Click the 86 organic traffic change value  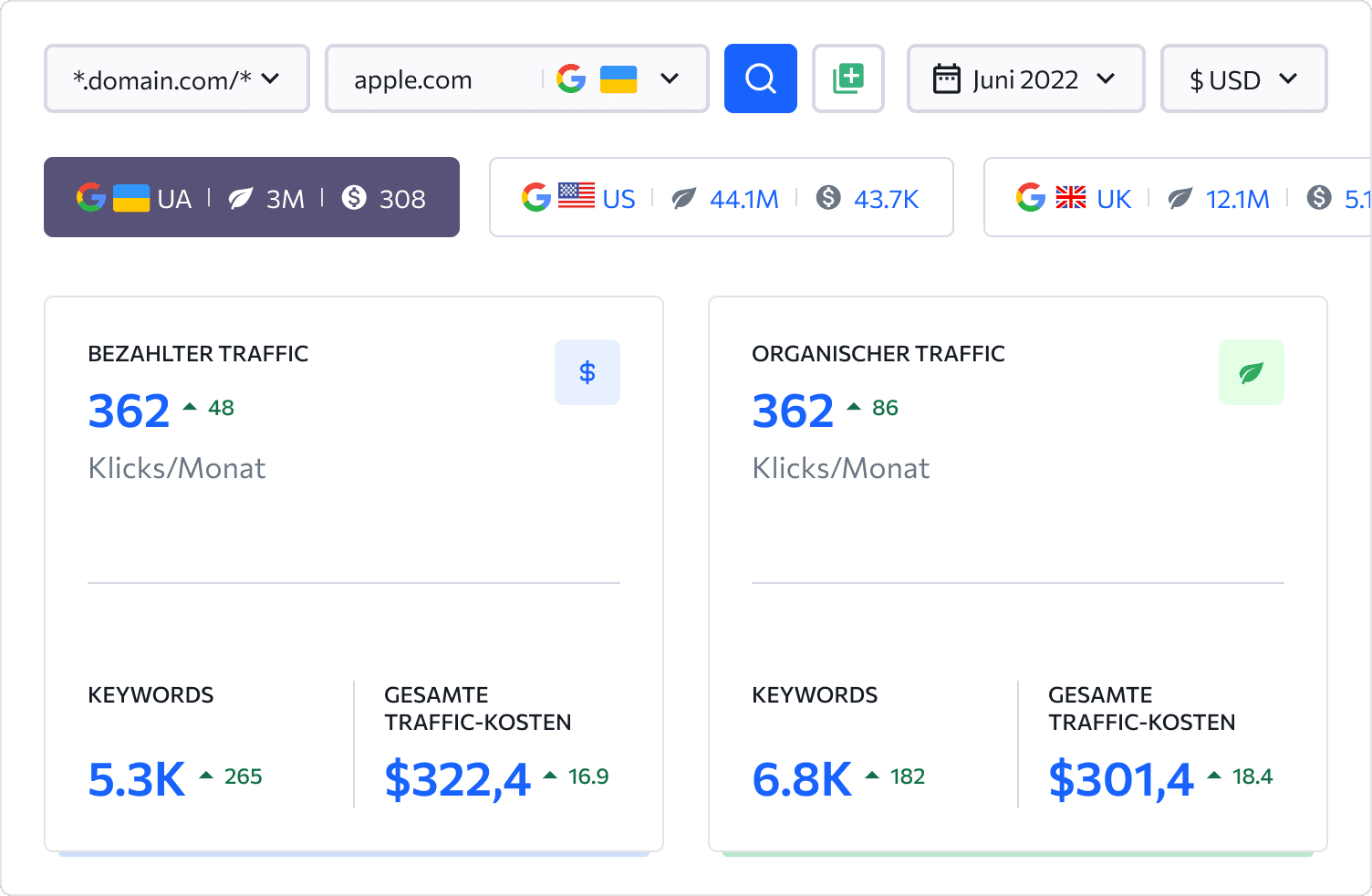885,408
